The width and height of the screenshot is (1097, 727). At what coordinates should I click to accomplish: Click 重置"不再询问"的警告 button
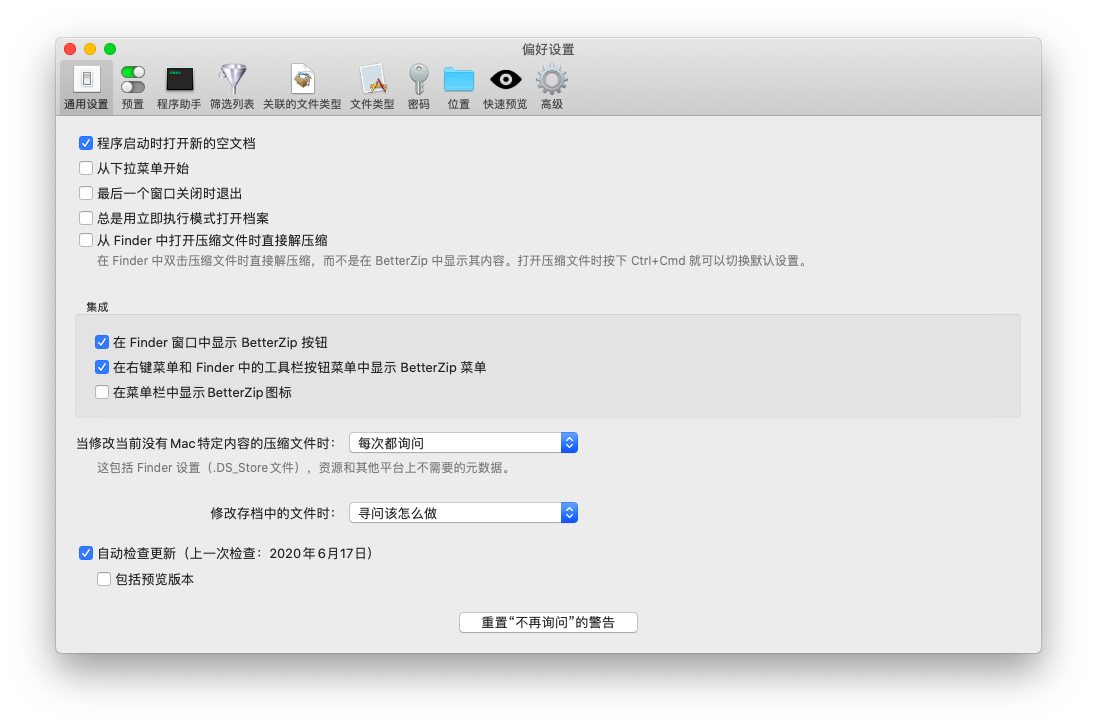(x=548, y=622)
